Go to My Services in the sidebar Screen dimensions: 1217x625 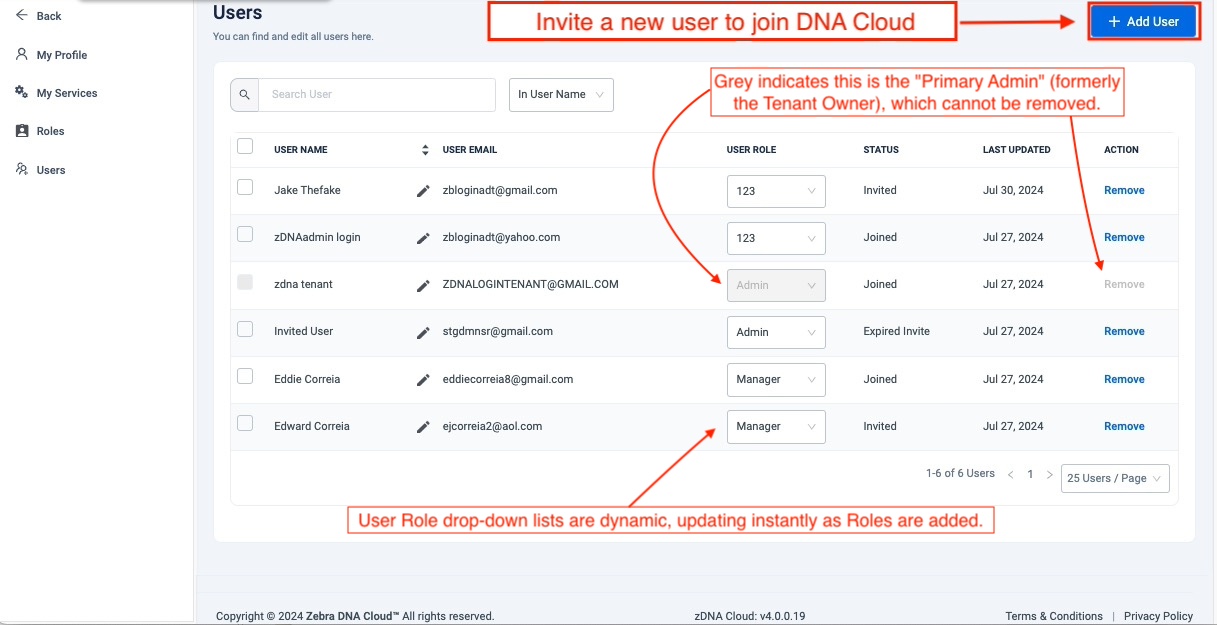click(x=66, y=93)
